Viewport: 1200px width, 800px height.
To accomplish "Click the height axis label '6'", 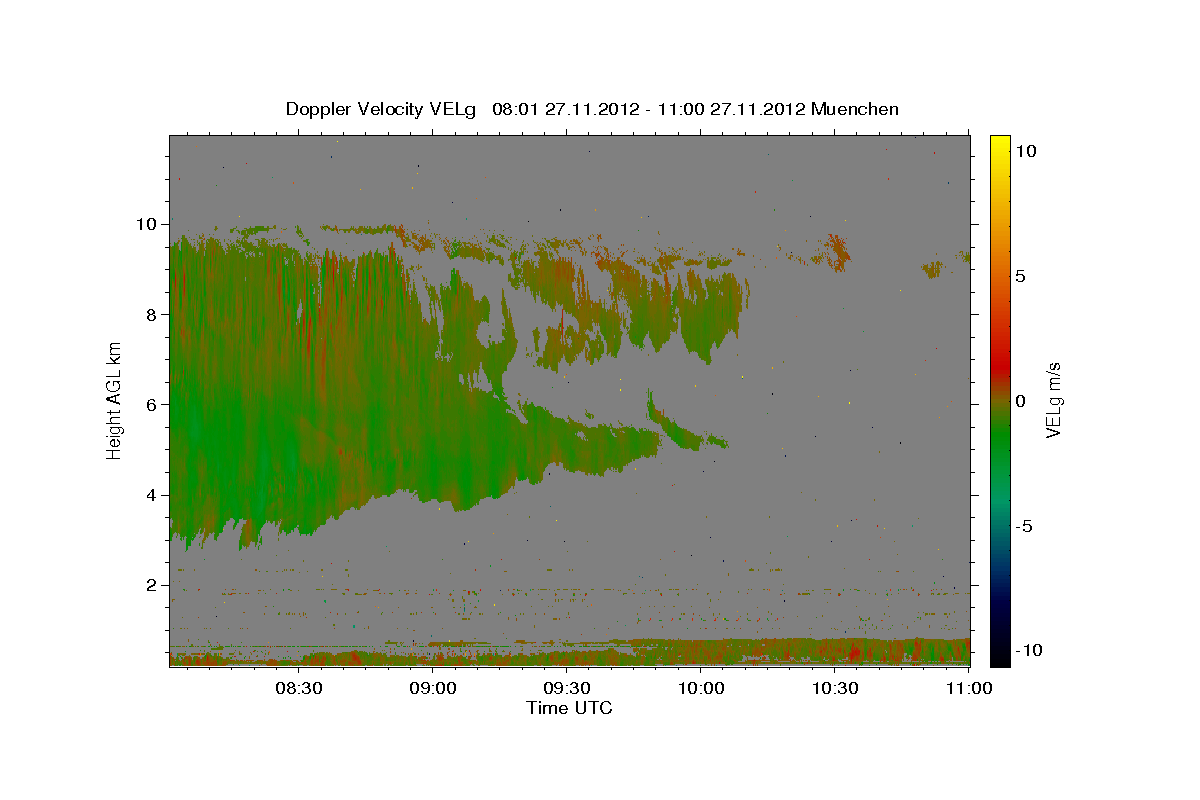I will [152, 404].
